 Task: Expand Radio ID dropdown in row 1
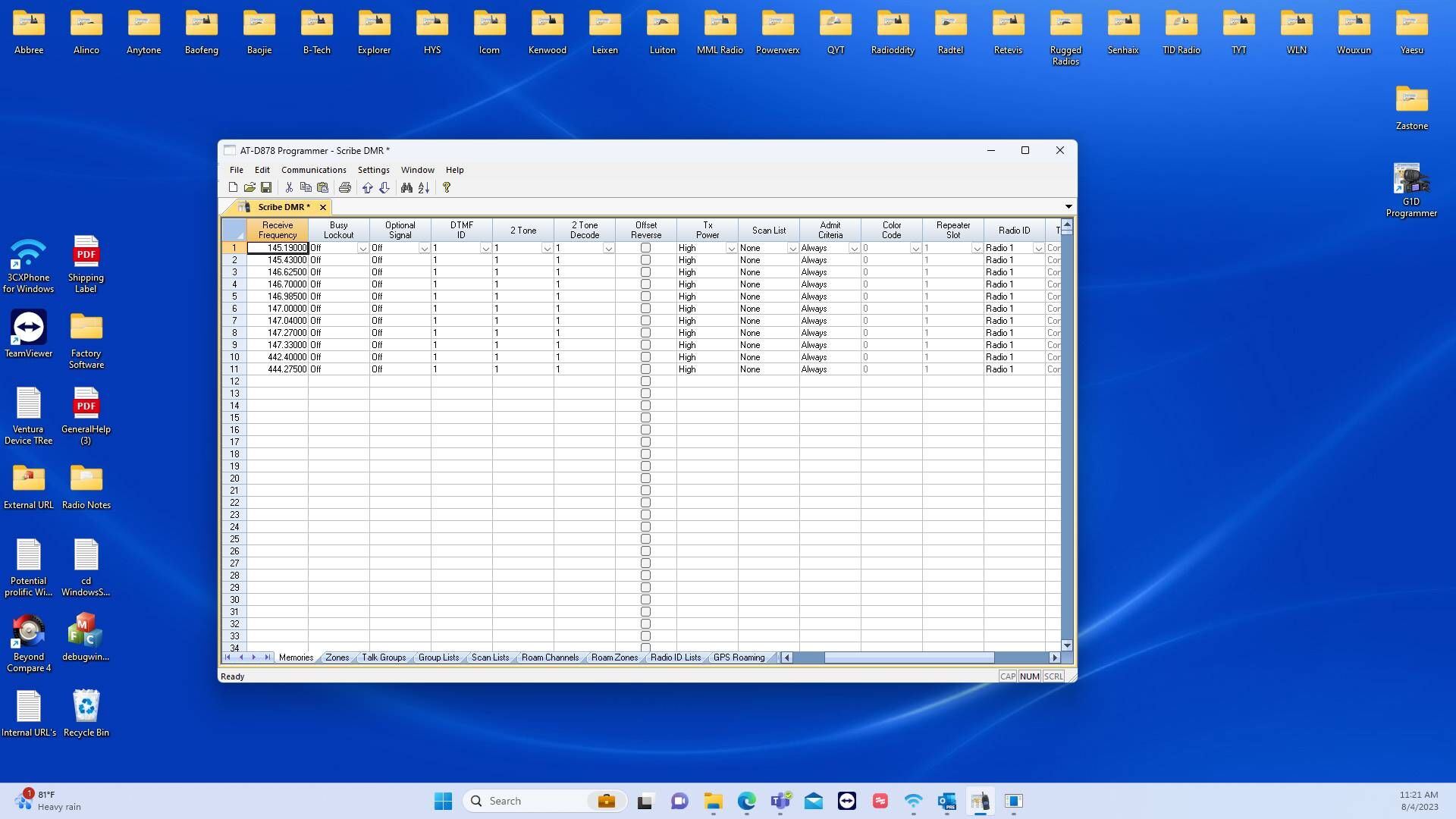pos(1038,249)
